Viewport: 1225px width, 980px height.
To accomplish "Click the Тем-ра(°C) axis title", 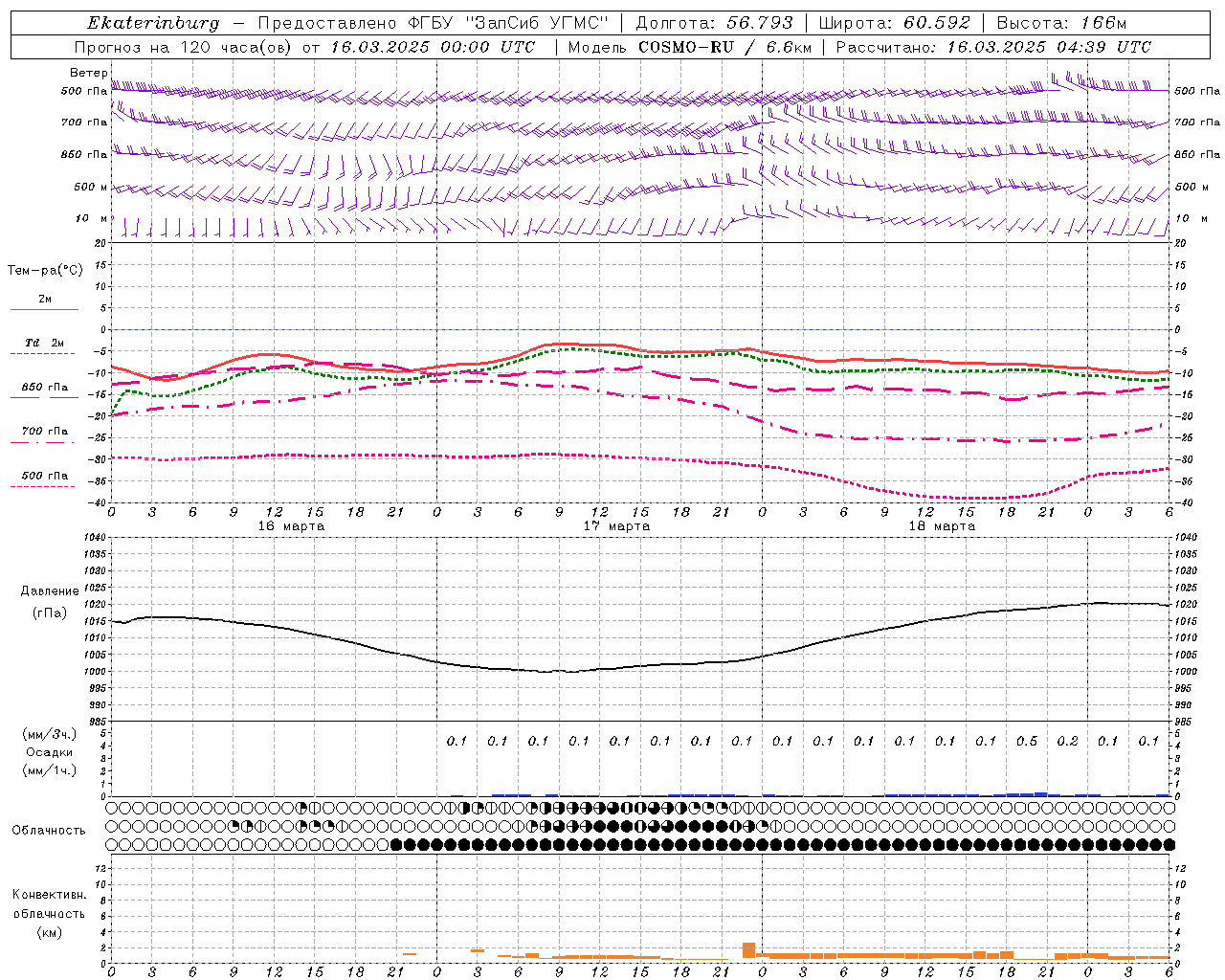I will click(x=45, y=271).
